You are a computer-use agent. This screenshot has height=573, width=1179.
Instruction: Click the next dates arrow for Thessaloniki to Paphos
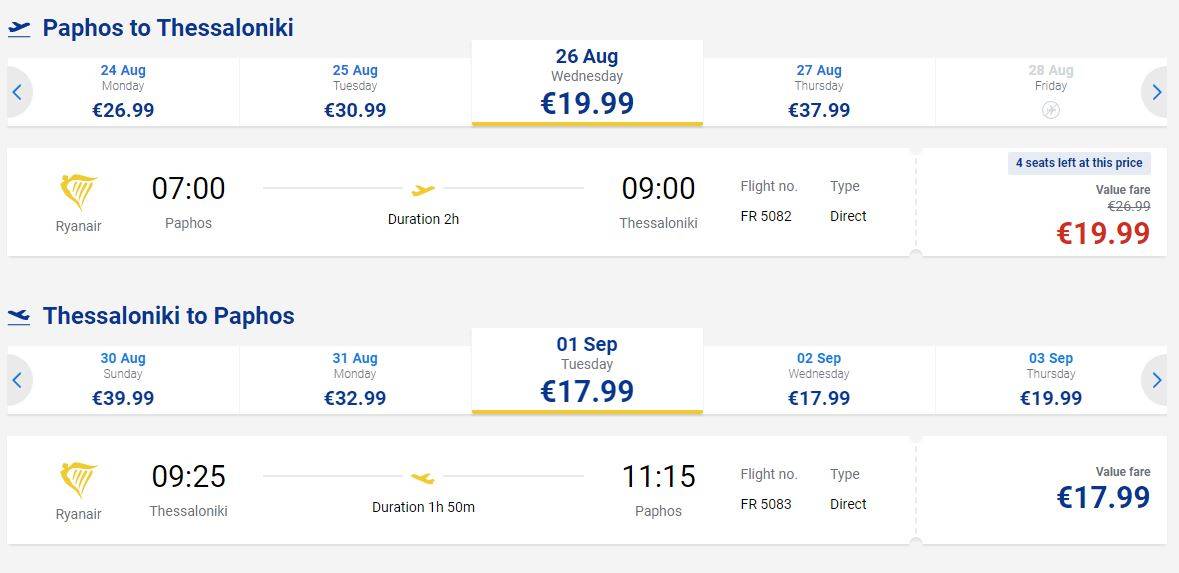point(1156,380)
